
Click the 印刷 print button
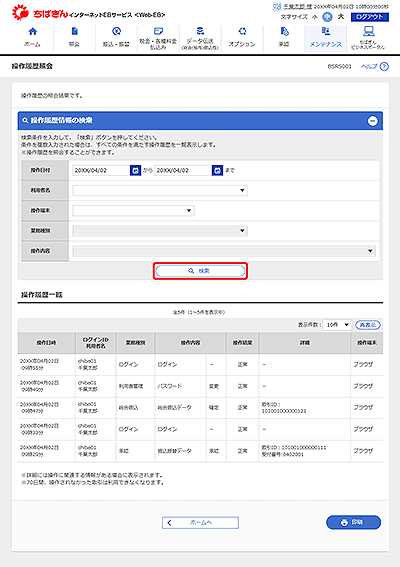(353, 523)
